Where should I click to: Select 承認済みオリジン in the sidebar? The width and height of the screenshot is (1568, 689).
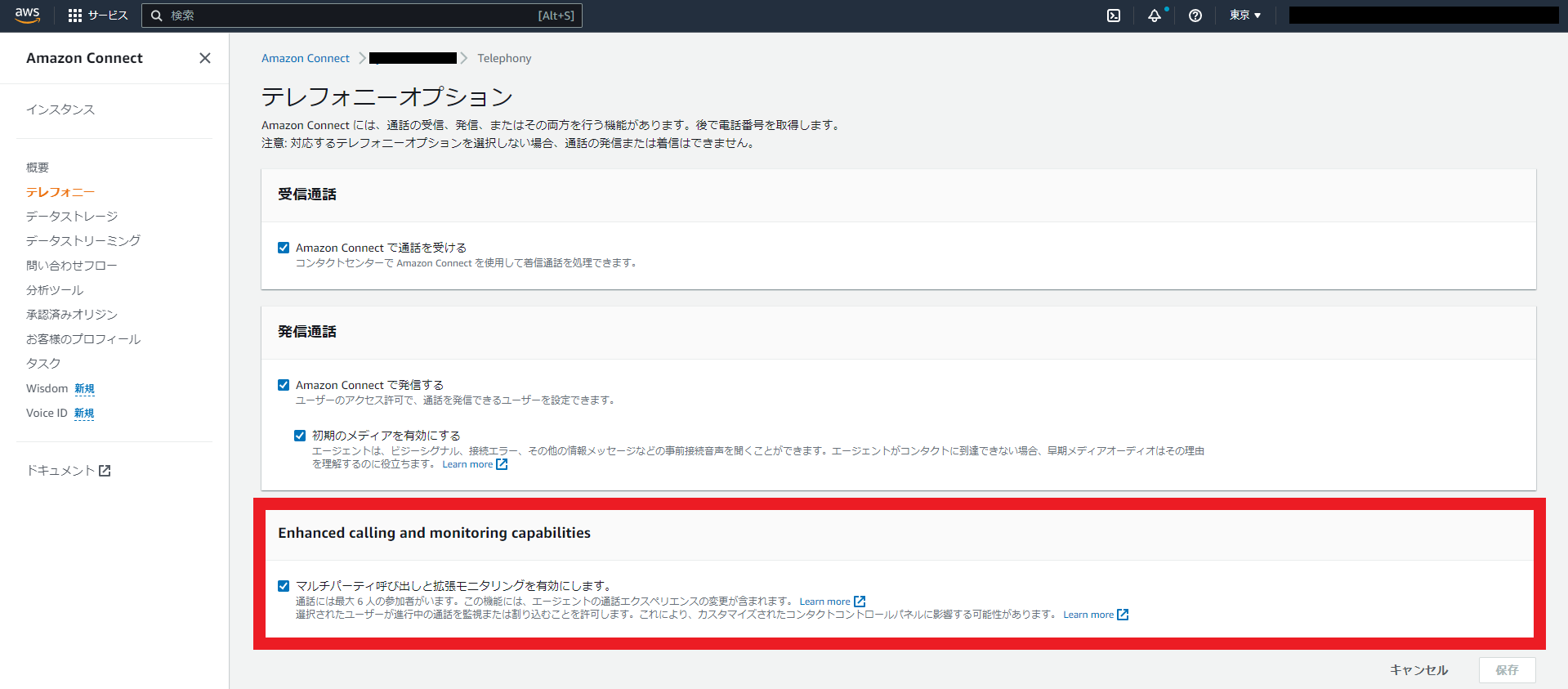(72, 315)
